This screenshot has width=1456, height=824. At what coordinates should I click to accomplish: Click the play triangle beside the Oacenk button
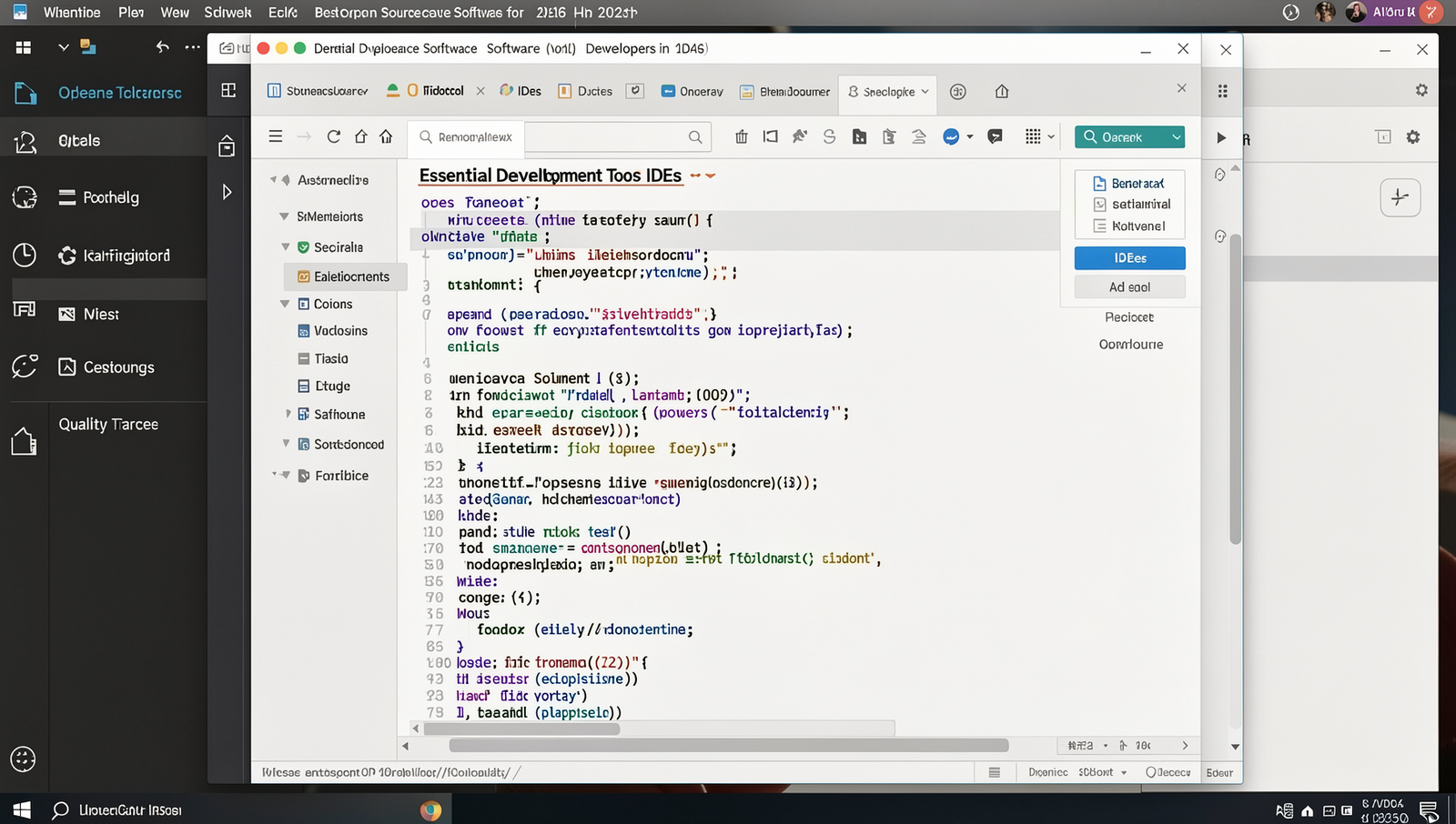[1221, 137]
